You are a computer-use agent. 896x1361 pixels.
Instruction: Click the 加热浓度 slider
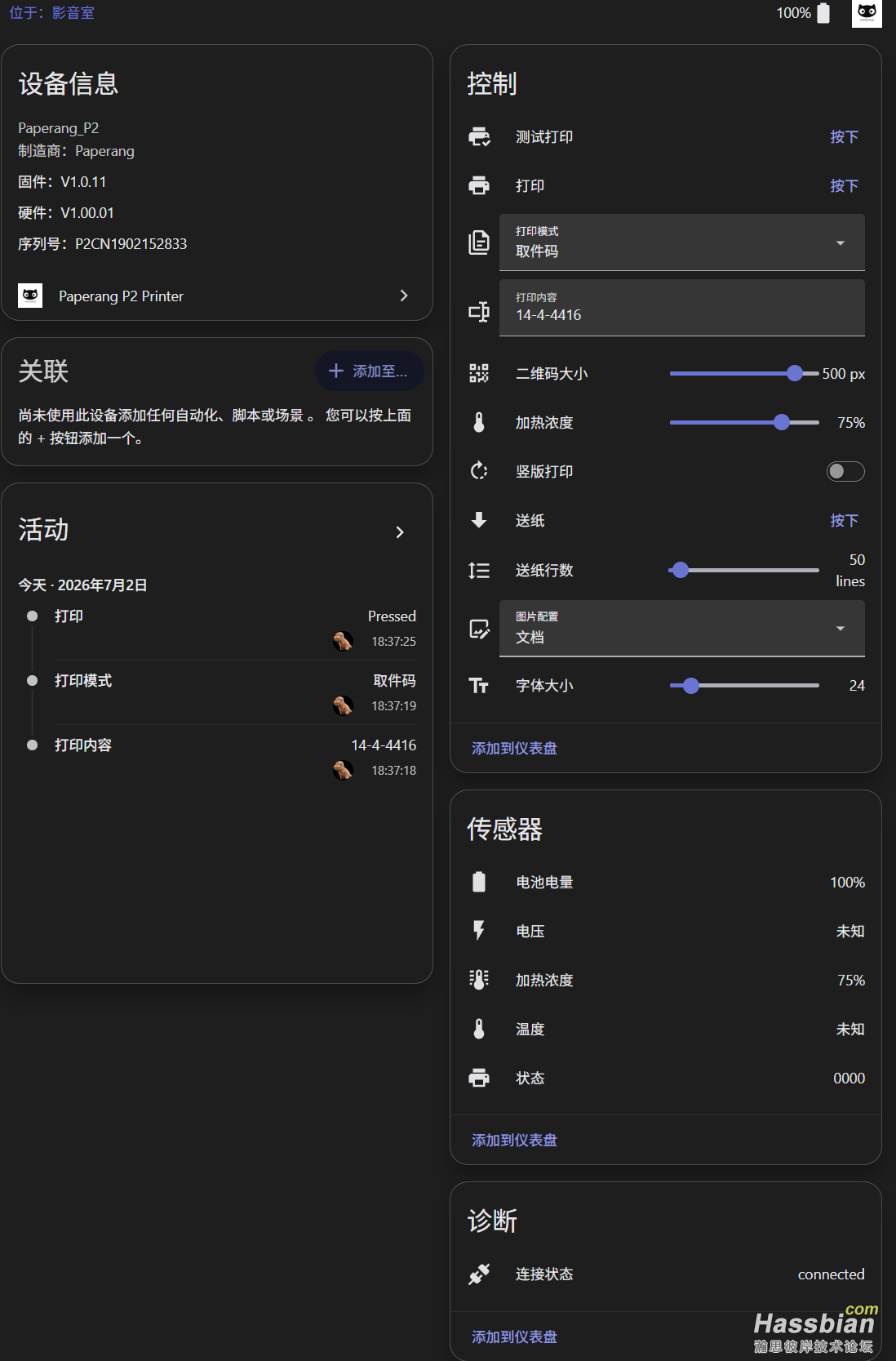744,422
